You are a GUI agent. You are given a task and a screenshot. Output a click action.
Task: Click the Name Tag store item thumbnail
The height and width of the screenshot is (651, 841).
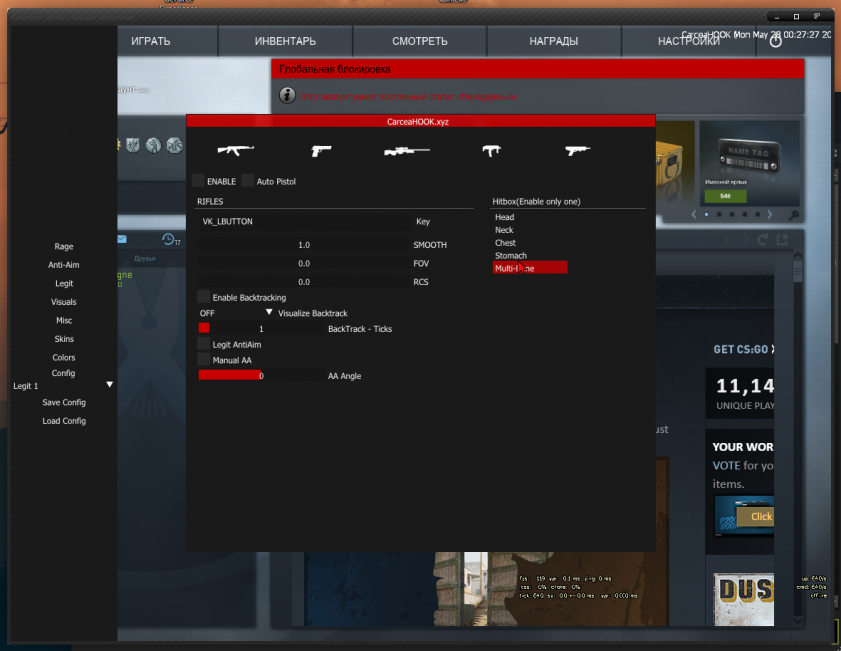pyautogui.click(x=750, y=156)
